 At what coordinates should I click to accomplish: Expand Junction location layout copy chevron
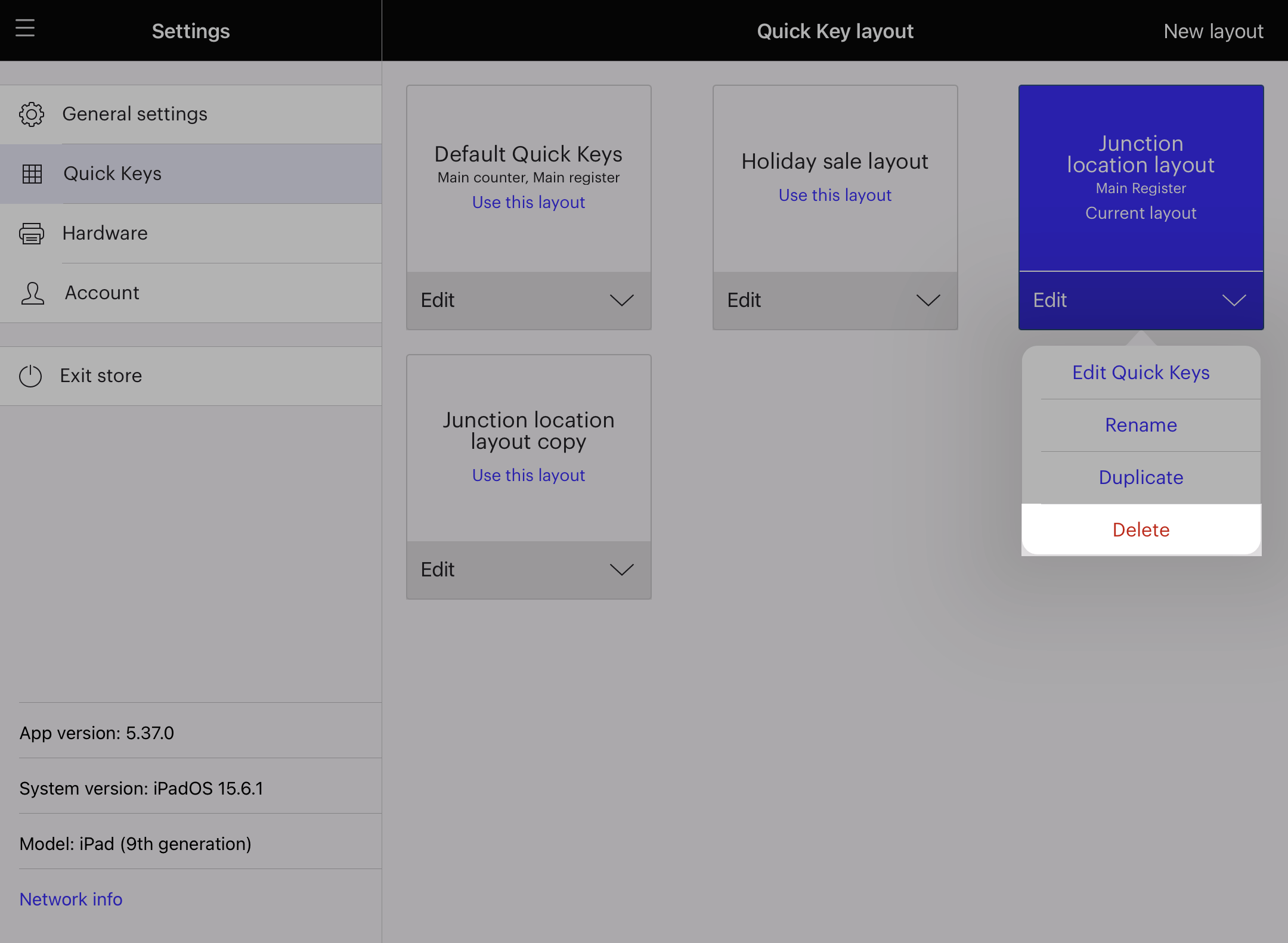[x=621, y=570]
